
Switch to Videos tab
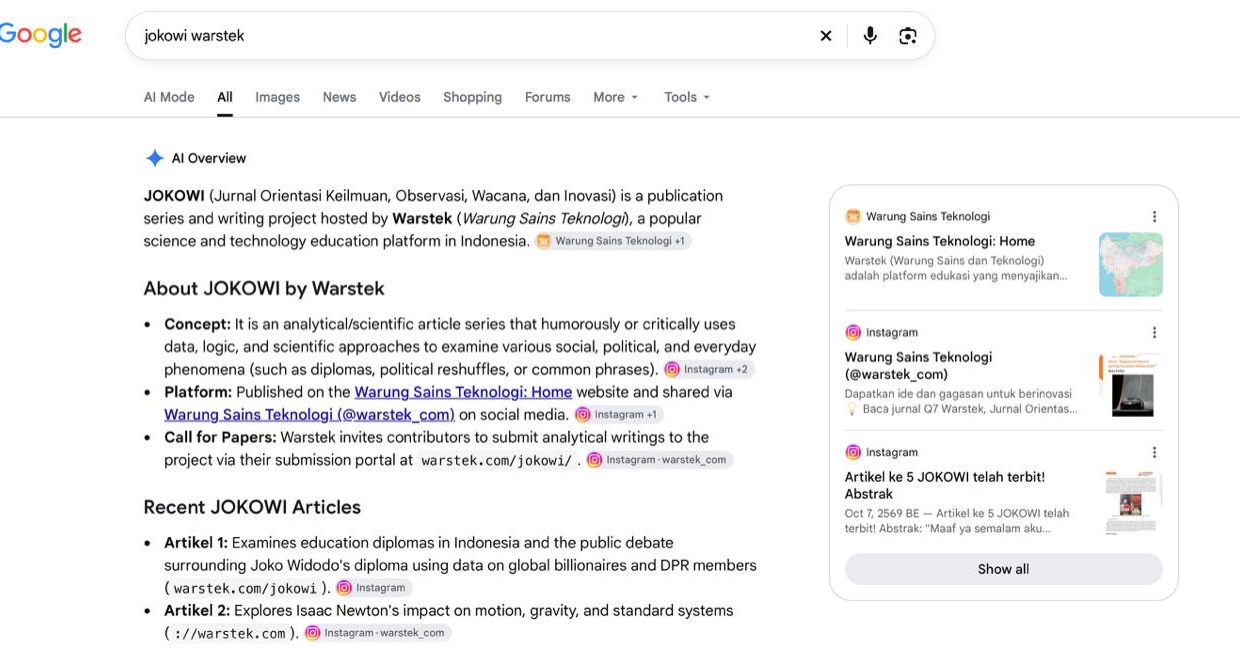[399, 97]
